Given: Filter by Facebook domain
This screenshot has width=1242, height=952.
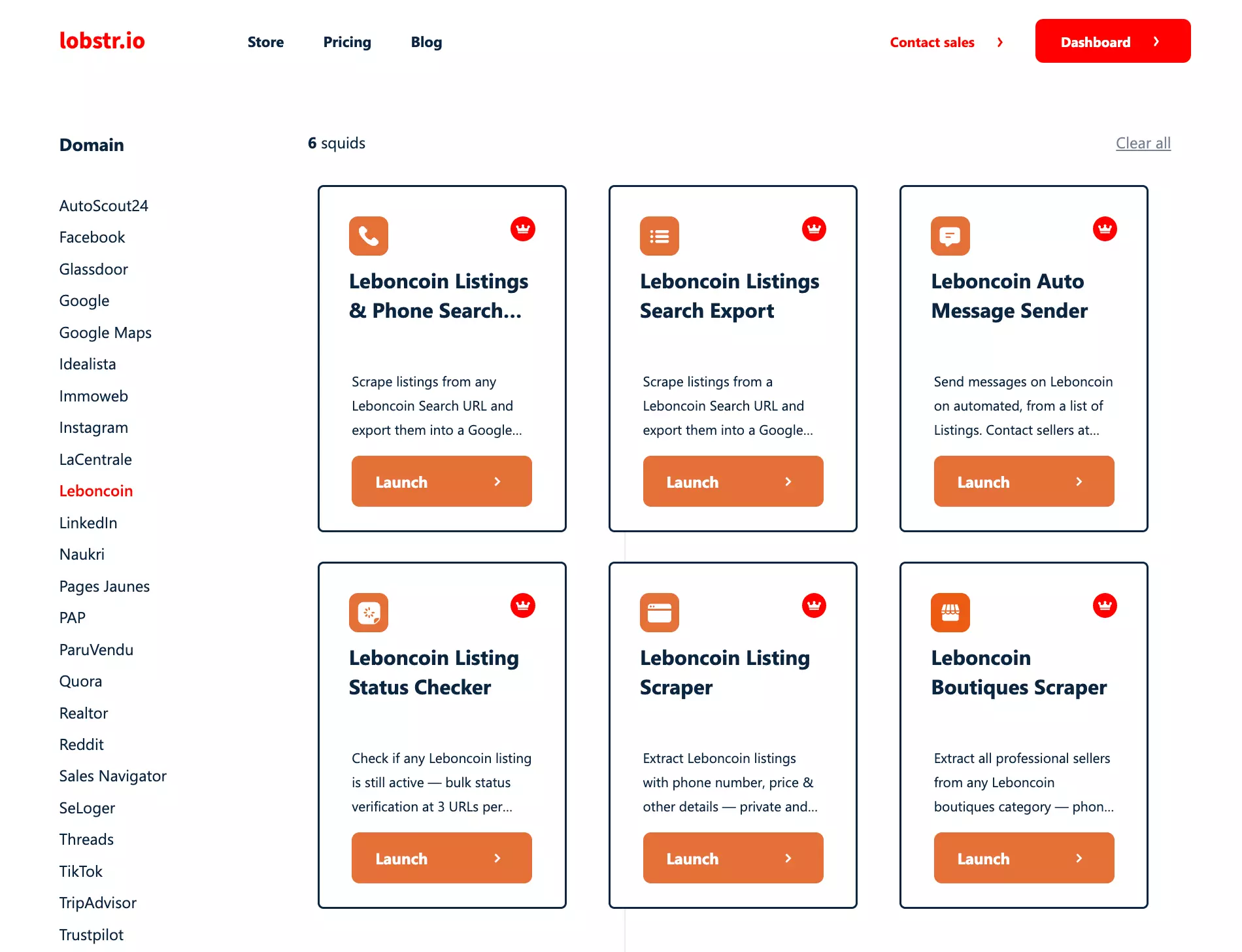Looking at the screenshot, I should (x=92, y=237).
